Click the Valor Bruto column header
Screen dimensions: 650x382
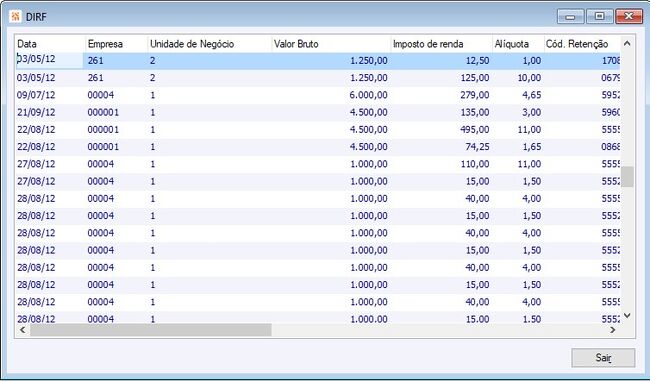point(331,44)
